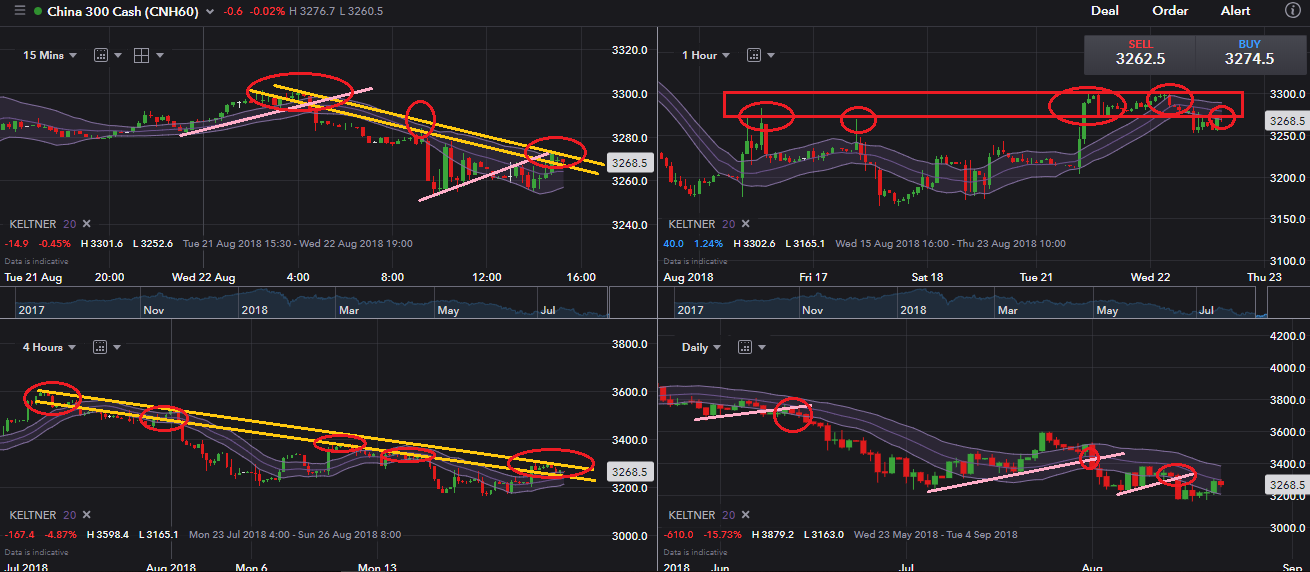
Task: Open the 1 Hour timeframe dropdown
Action: pyautogui.click(x=706, y=55)
